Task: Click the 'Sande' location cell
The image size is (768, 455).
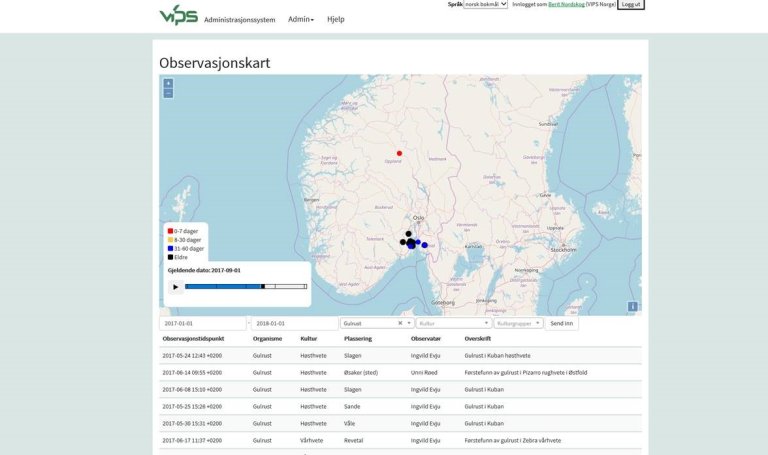Action: [352, 407]
